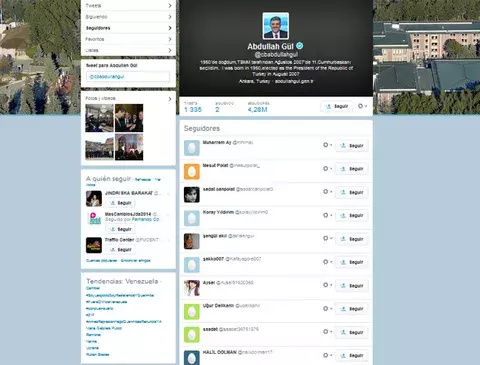This screenshot has width=480, height=365.
Task: Click MasCambiosJda2014 suggestion avatar
Action: click(x=94, y=219)
